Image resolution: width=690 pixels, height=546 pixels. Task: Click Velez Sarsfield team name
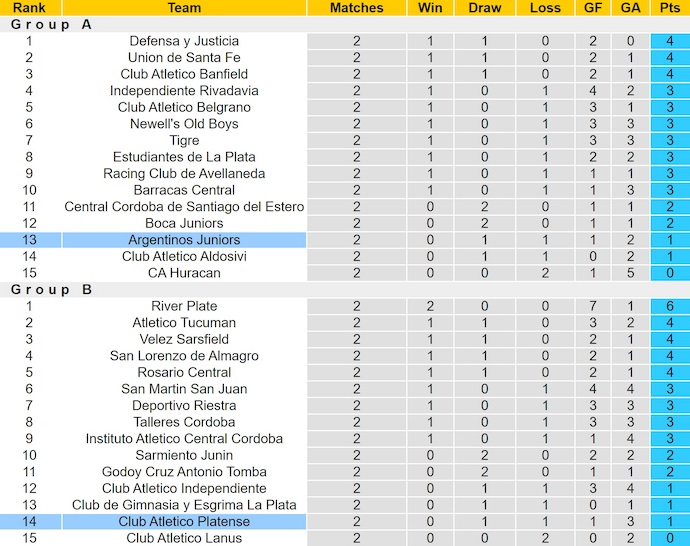tap(184, 339)
